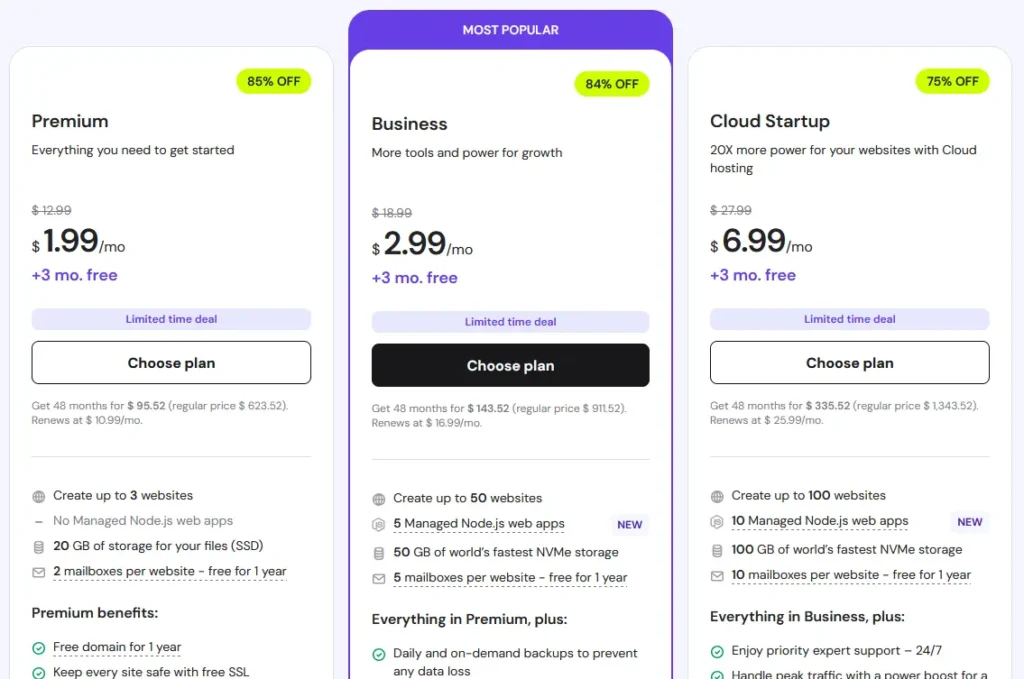Click the "MOST POPULAR" banner

(510, 29)
